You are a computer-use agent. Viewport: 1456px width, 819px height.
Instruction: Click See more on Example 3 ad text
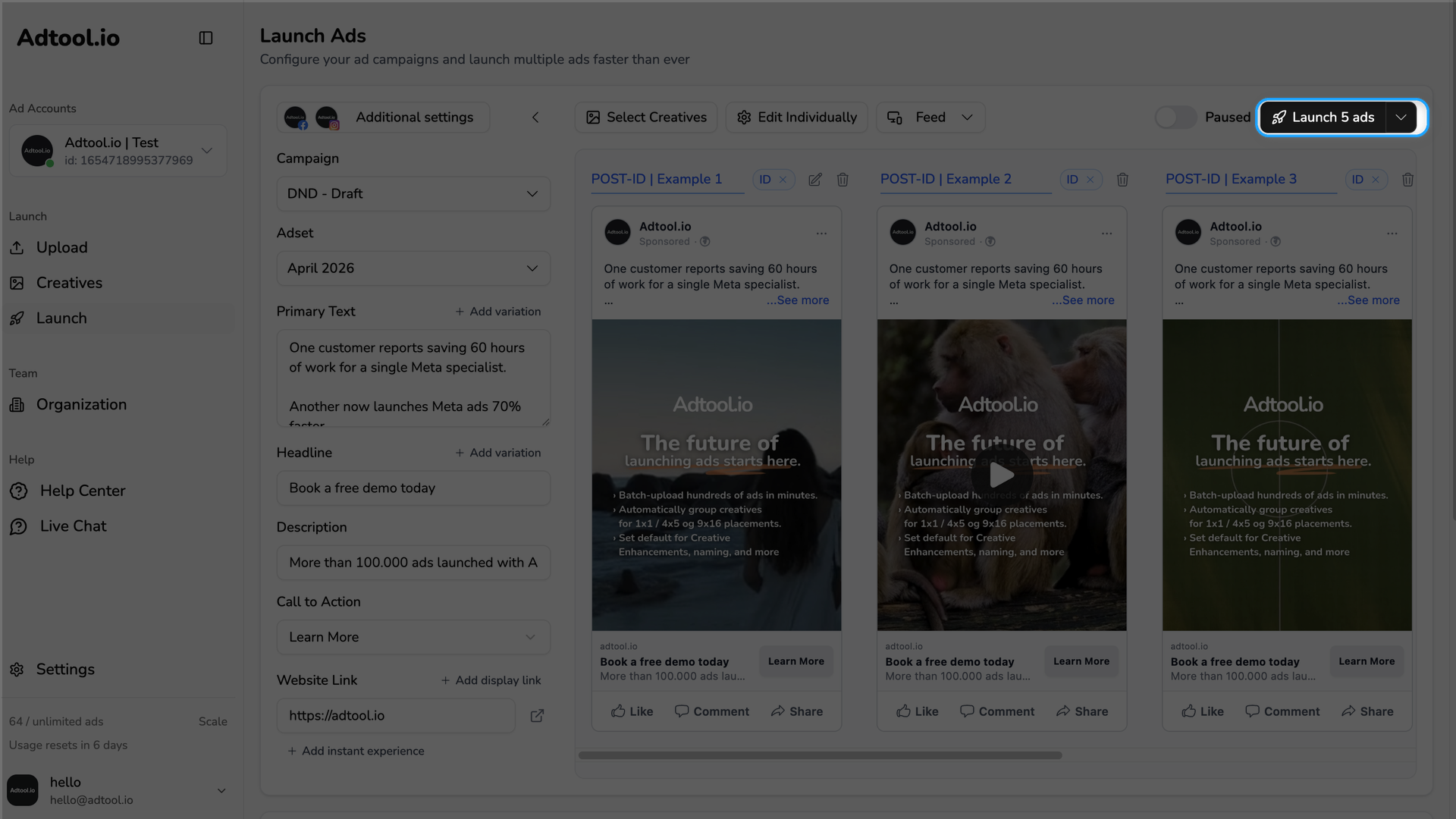[1368, 300]
